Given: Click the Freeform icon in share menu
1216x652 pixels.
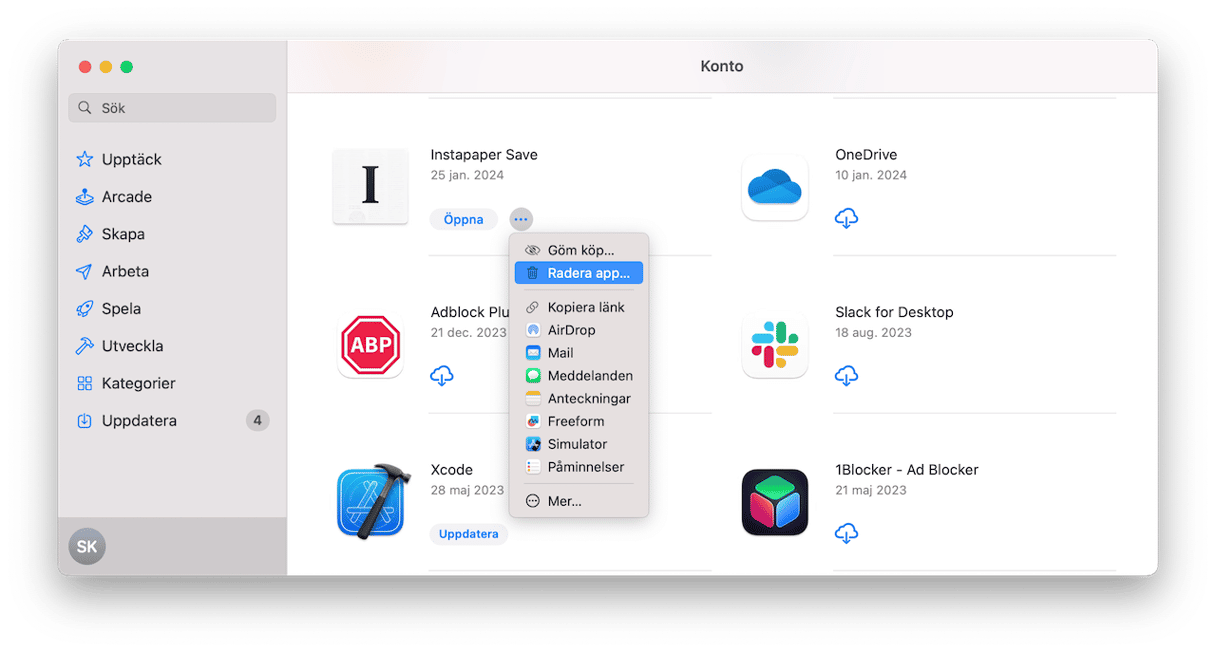Looking at the screenshot, I should [x=533, y=421].
